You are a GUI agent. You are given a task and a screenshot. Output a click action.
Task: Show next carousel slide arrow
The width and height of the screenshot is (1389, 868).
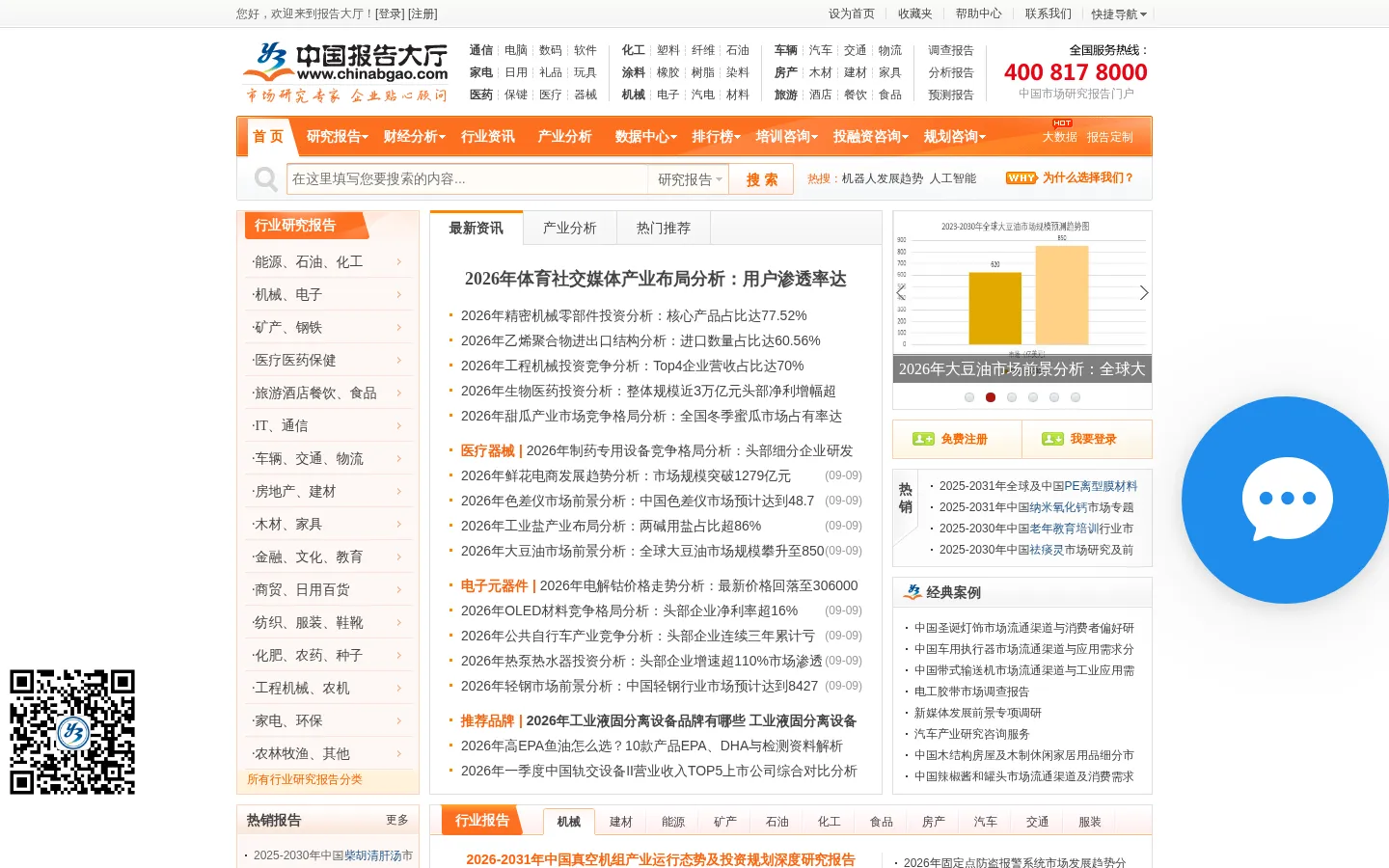tap(1144, 292)
